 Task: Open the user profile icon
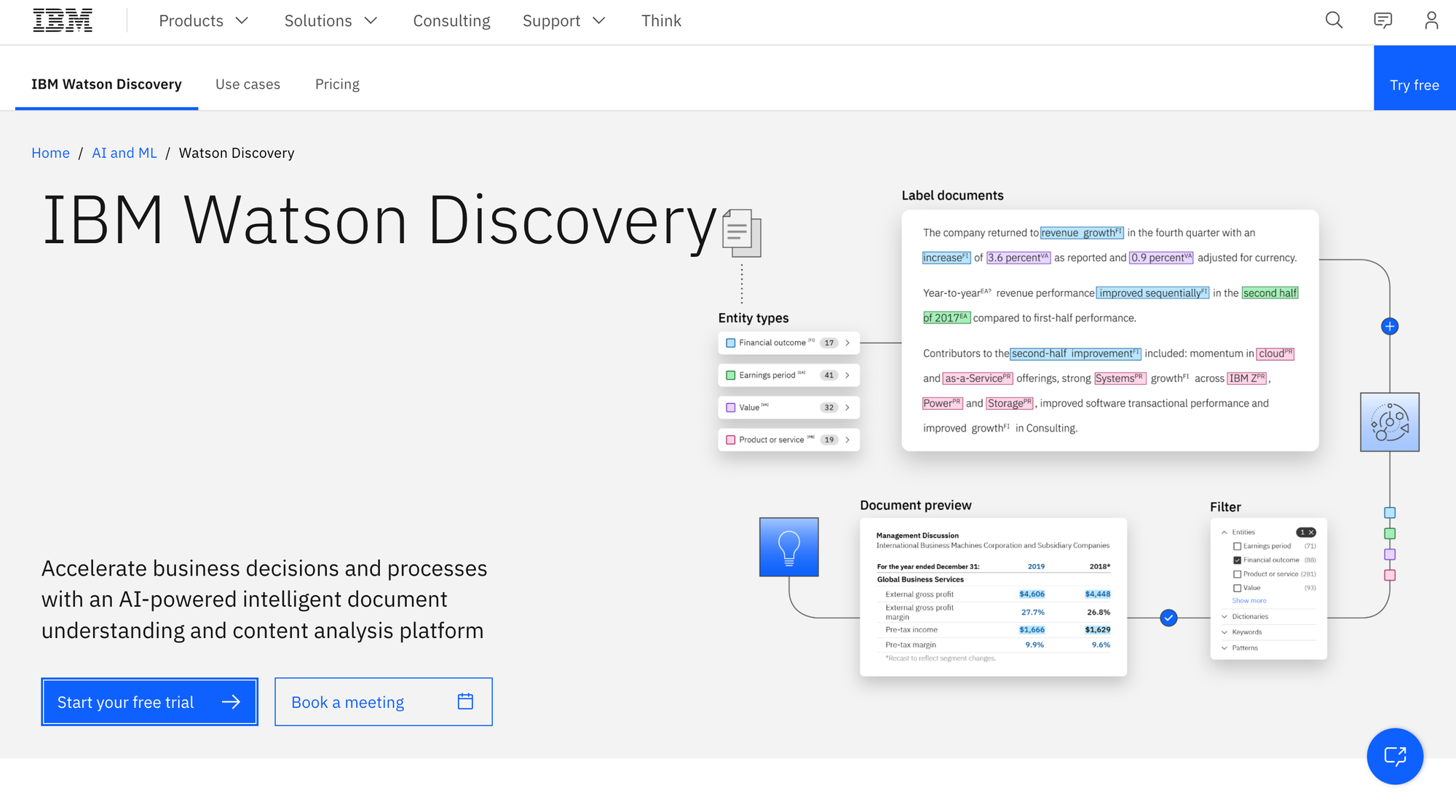click(x=1431, y=20)
